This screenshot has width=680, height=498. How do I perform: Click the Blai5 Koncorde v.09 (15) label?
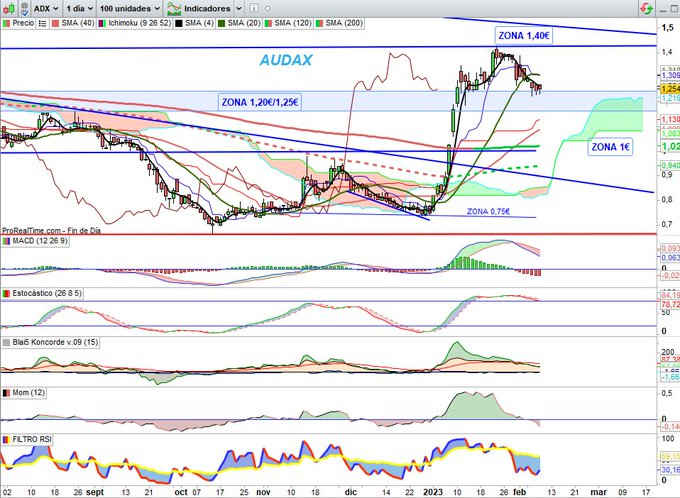pos(55,342)
